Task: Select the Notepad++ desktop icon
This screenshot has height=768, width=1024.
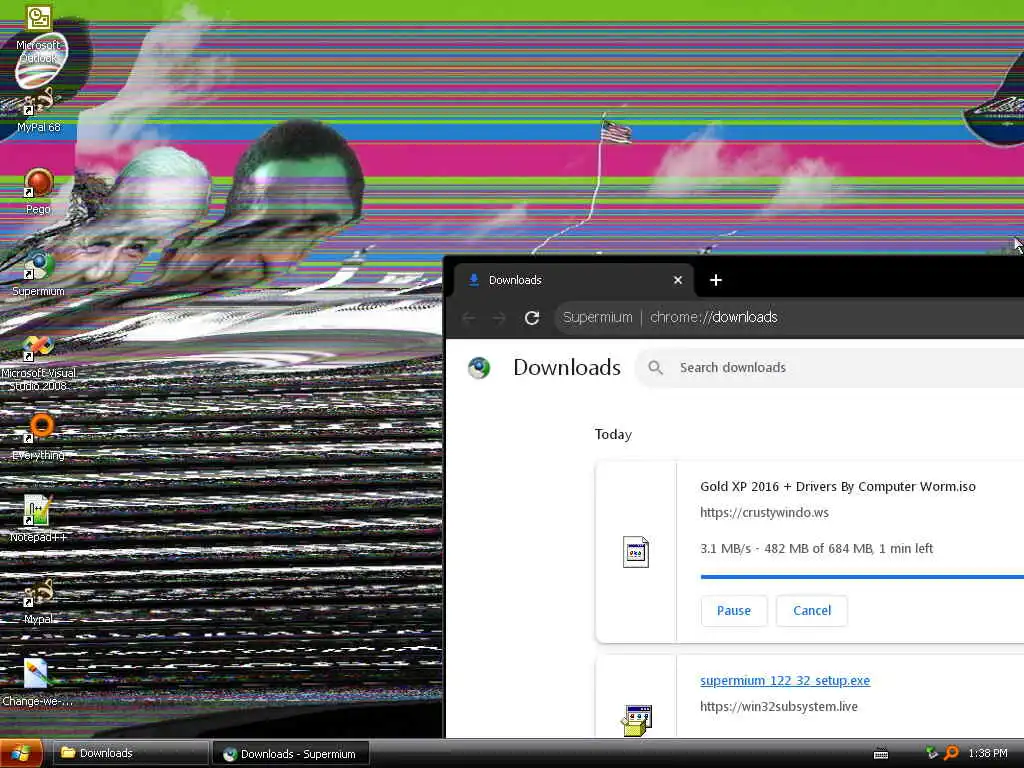Action: [x=38, y=519]
